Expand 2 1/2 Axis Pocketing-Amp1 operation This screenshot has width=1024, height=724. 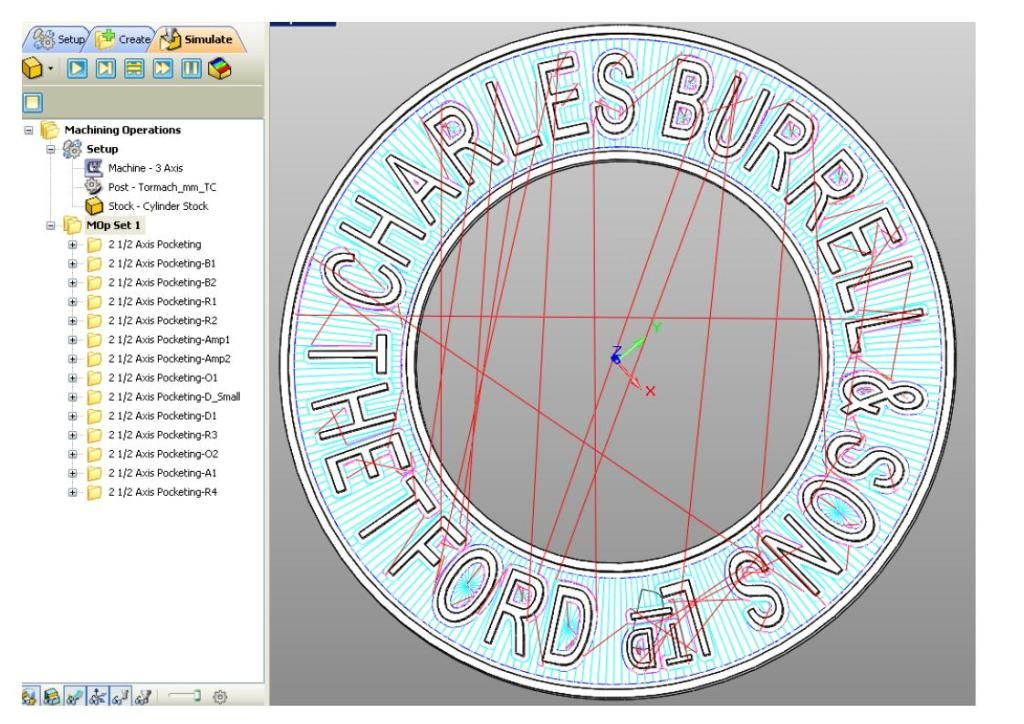click(x=72, y=340)
